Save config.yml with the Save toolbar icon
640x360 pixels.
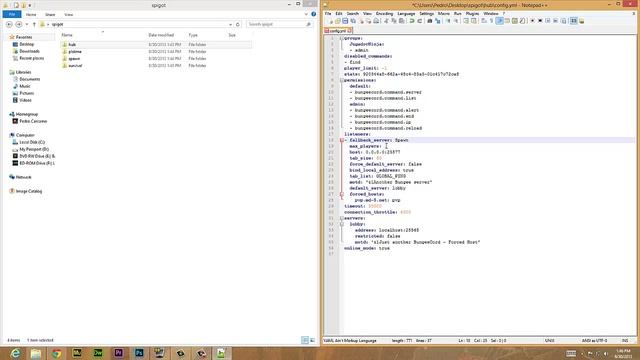pyautogui.click(x=345, y=21)
